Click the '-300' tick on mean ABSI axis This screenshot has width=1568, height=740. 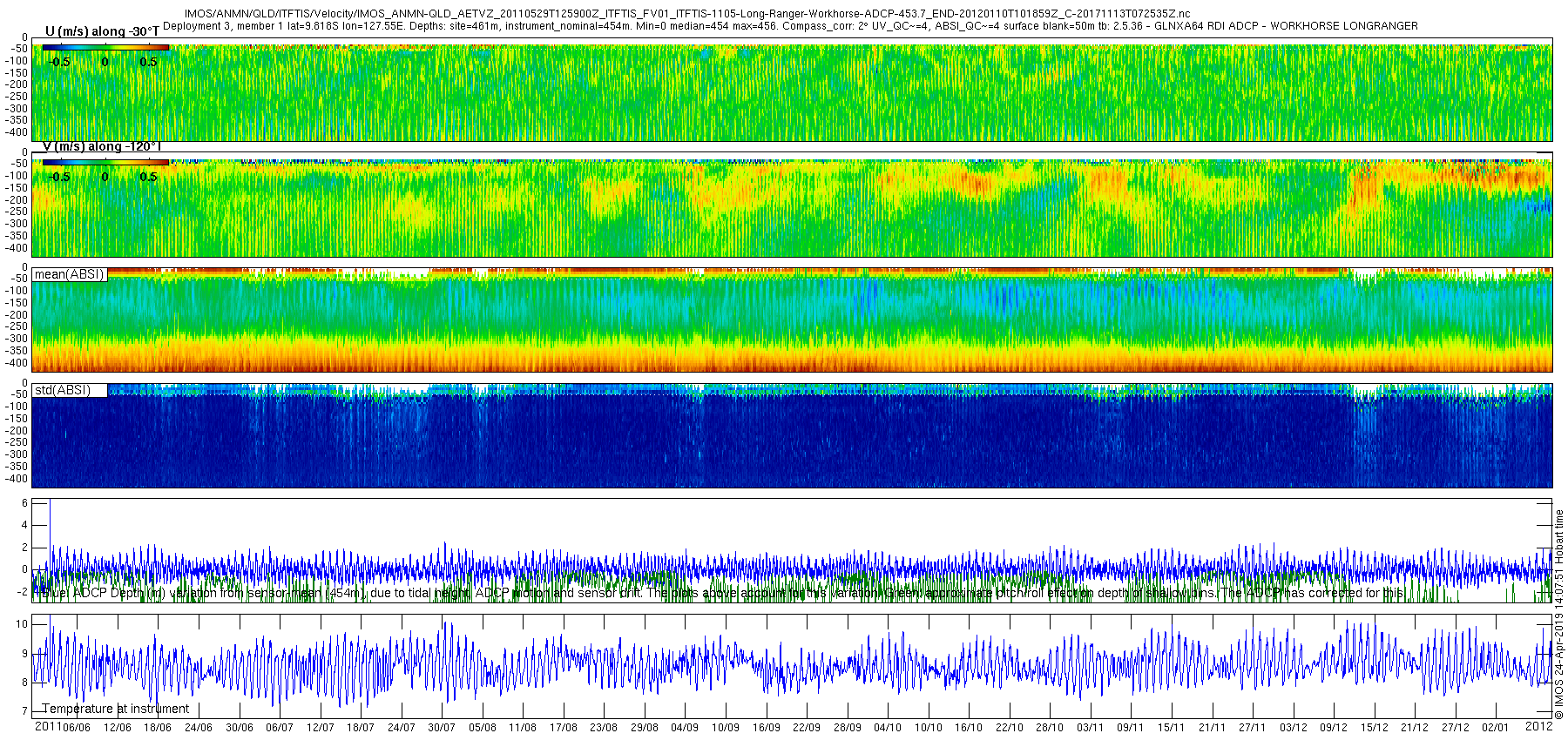coord(17,339)
